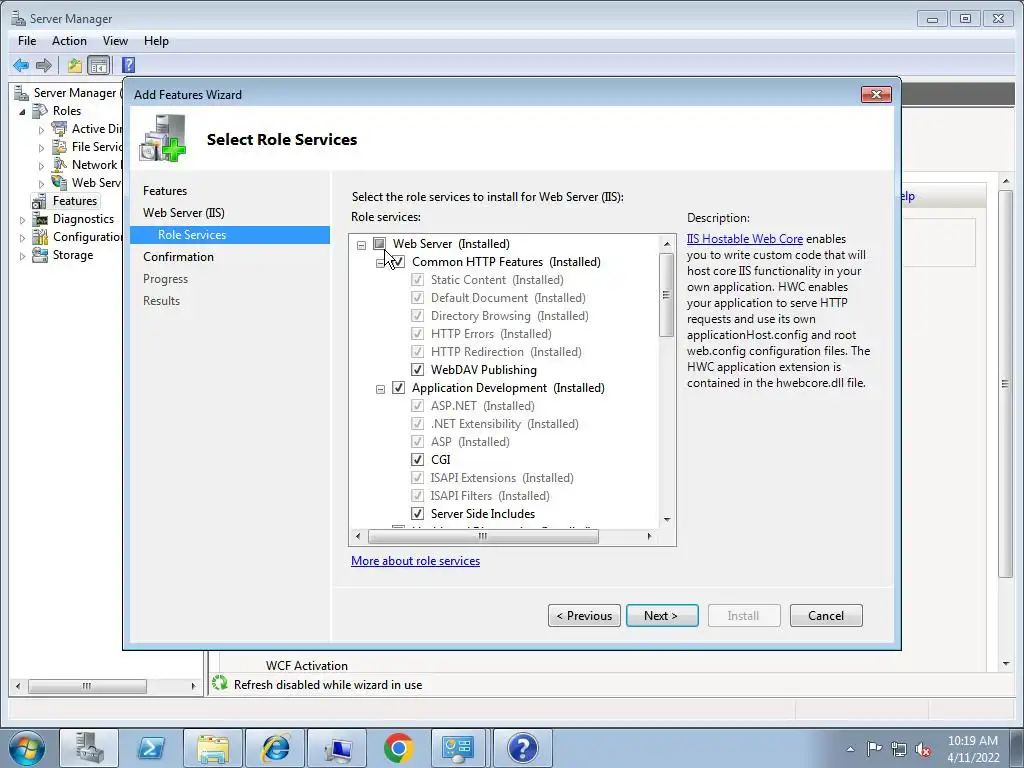Image resolution: width=1024 pixels, height=768 pixels.
Task: Click the HTTP Redirection checkbox
Action: click(417, 352)
